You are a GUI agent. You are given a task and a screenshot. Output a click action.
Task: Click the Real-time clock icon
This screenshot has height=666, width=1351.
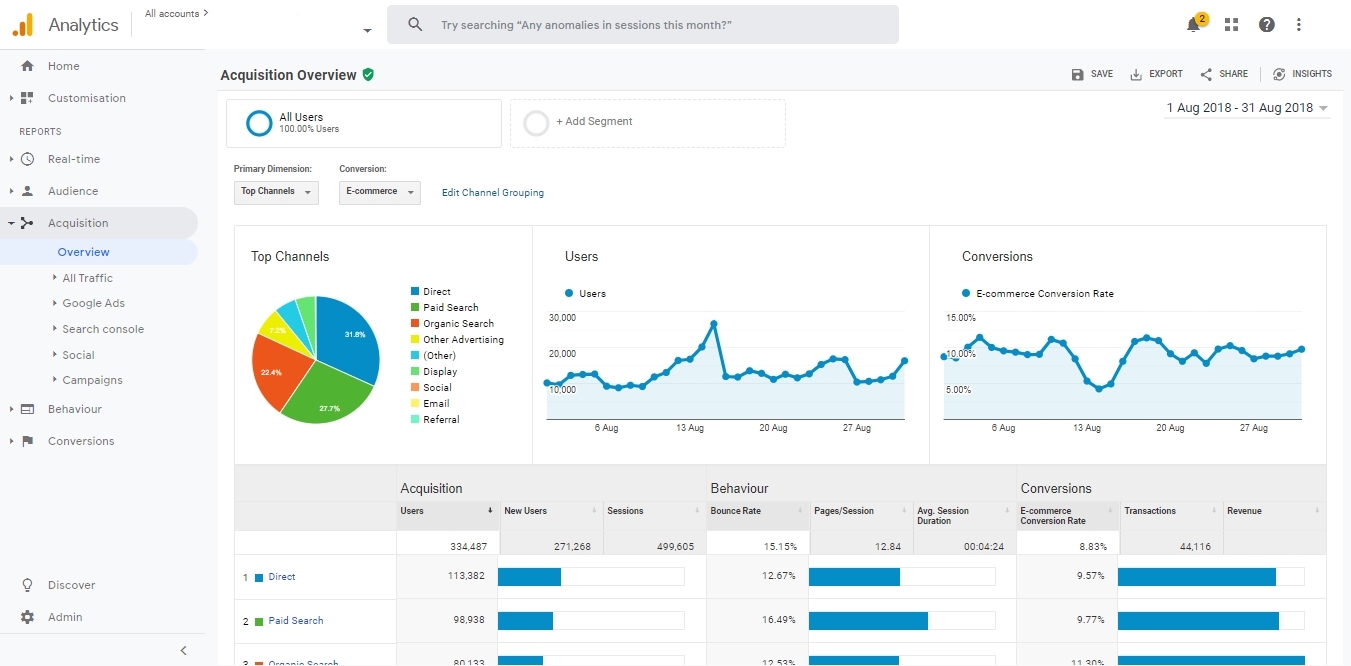pyautogui.click(x=27, y=159)
